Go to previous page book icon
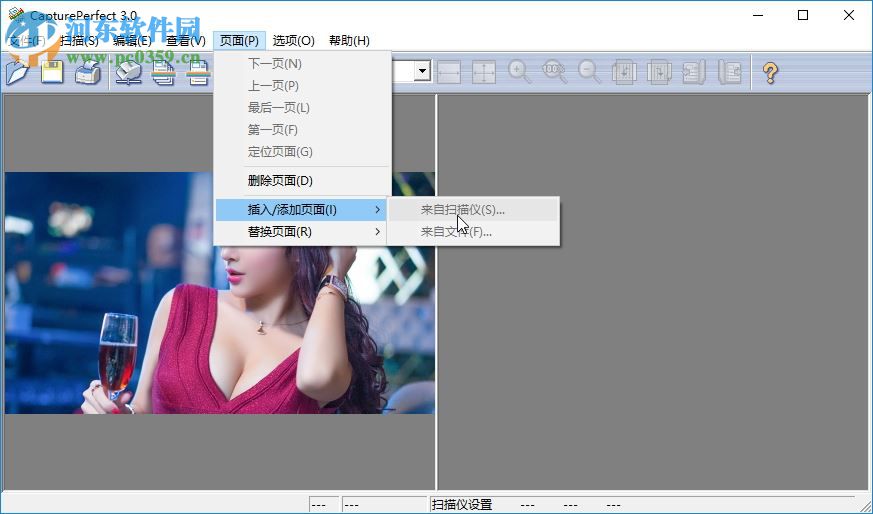 coord(694,72)
